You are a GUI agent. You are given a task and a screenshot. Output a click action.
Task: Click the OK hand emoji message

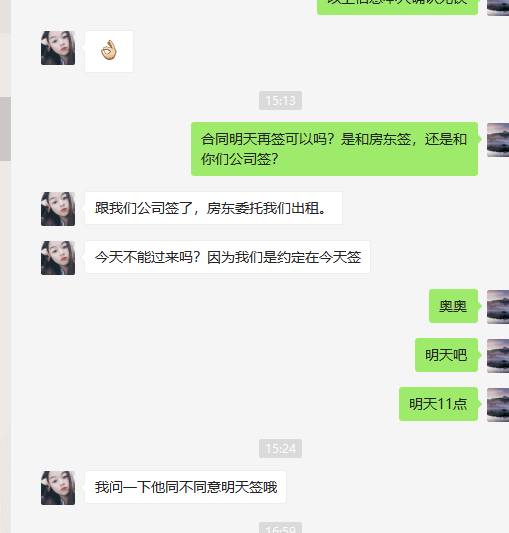pos(109,51)
